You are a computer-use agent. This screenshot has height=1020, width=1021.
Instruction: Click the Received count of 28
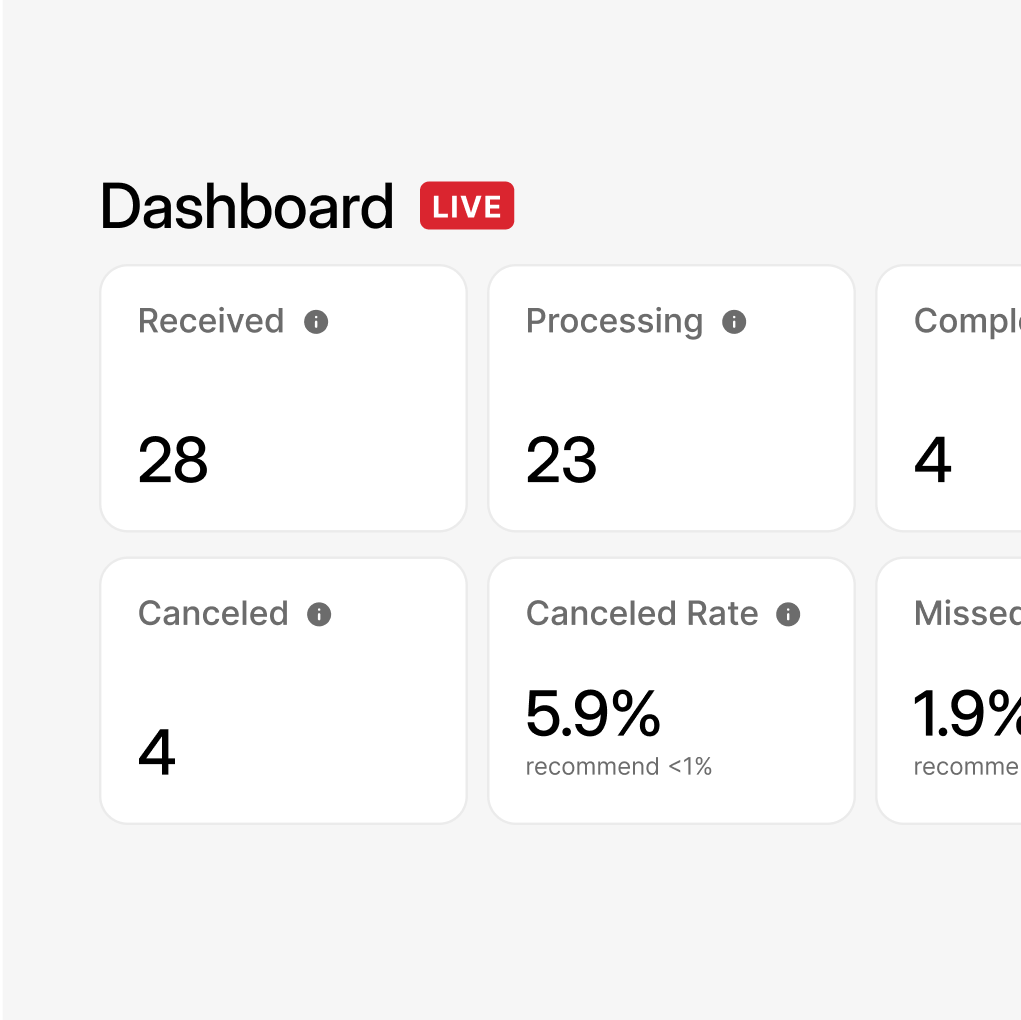click(x=173, y=460)
